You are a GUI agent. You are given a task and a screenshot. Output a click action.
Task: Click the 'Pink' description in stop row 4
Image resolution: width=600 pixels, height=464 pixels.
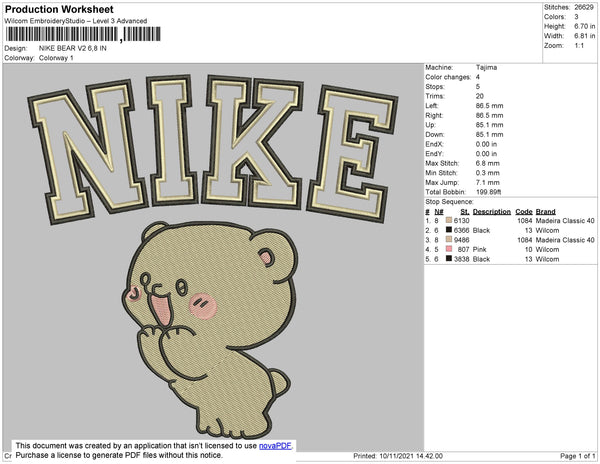(479, 249)
